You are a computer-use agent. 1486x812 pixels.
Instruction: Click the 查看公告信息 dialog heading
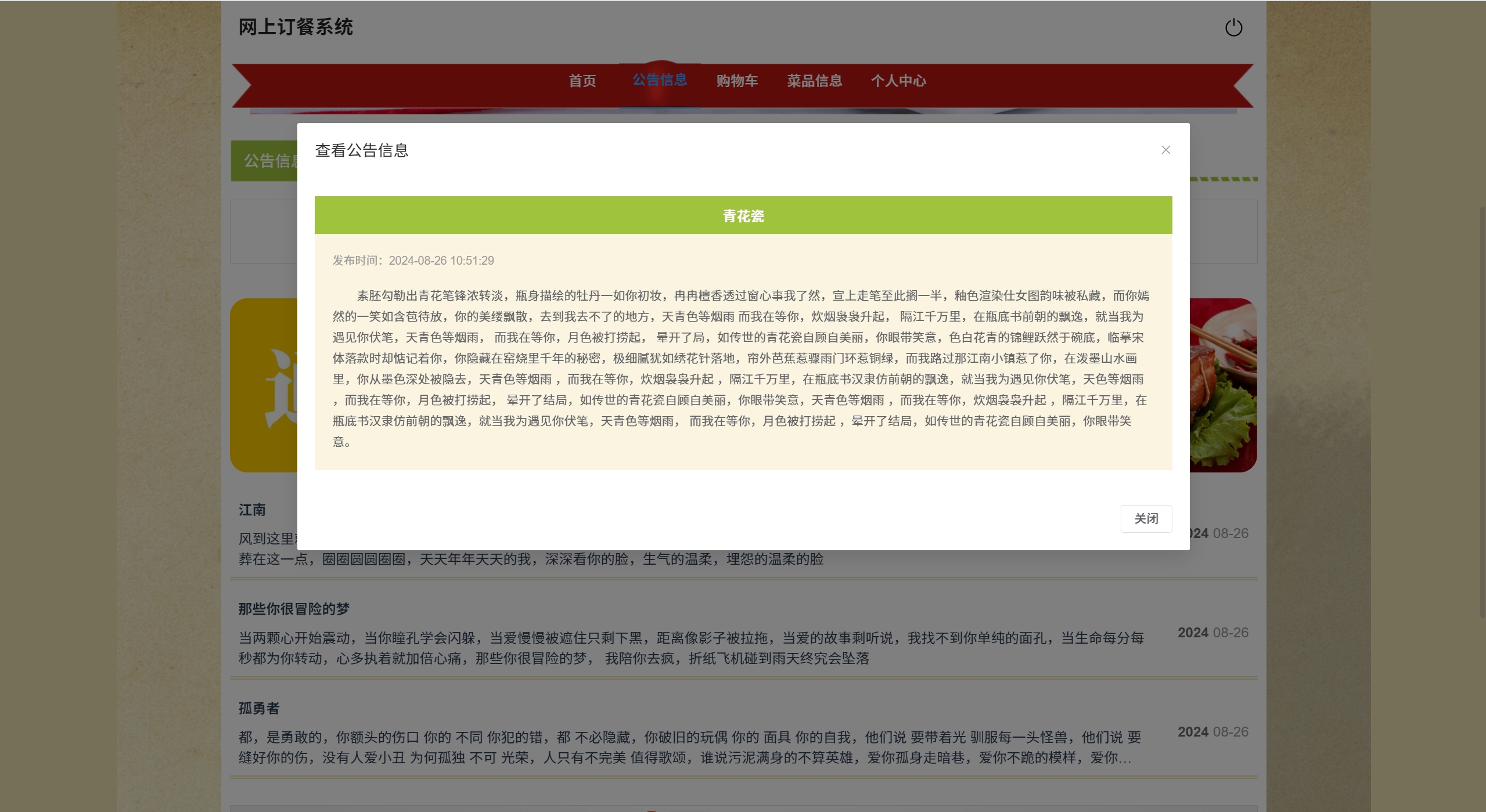pyautogui.click(x=361, y=150)
